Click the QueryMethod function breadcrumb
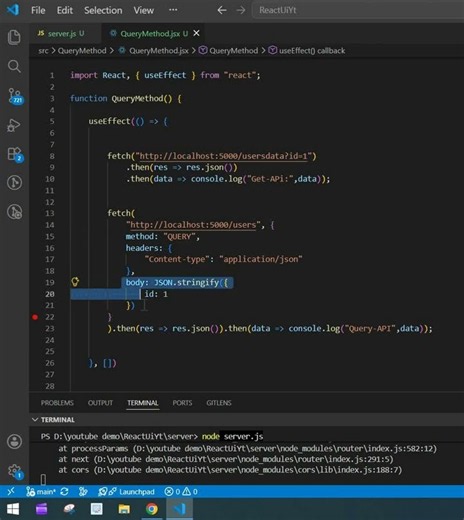 coord(229,51)
